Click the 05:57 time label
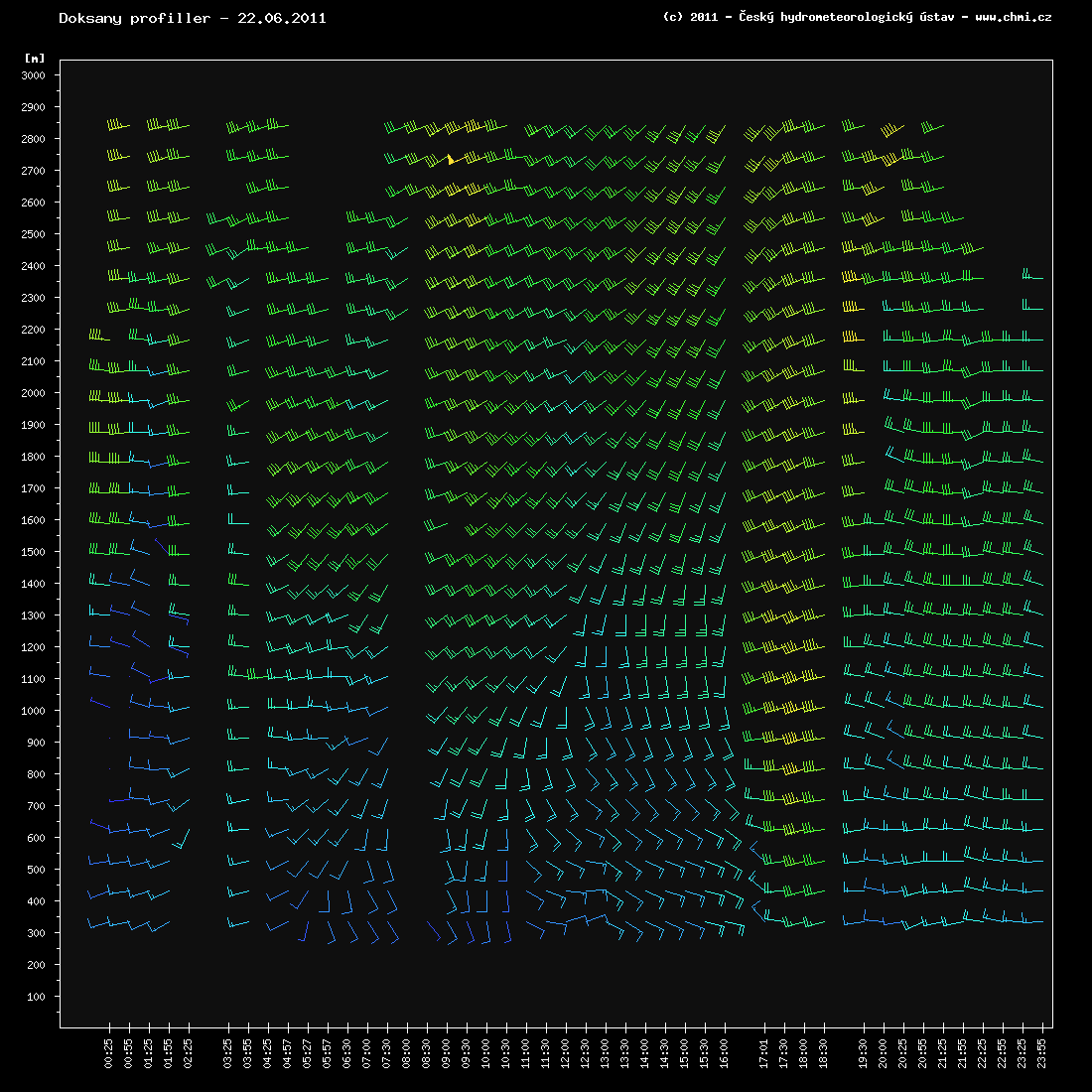 [x=328, y=1053]
